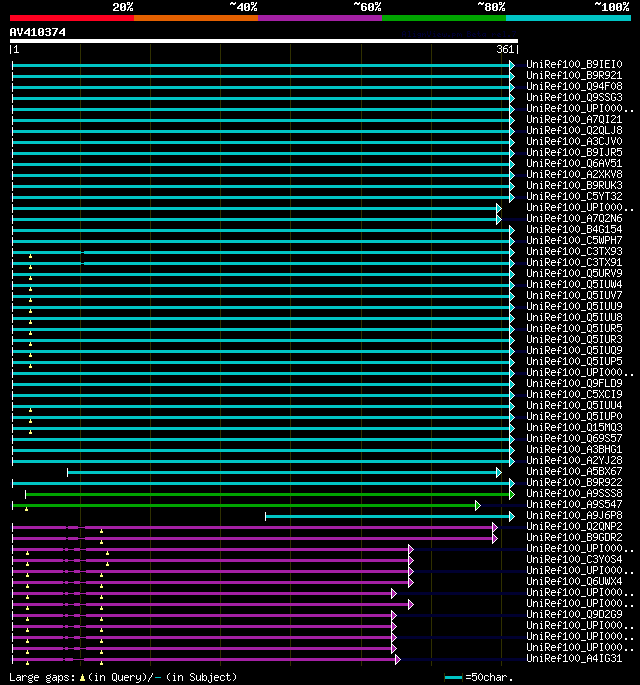
Task: Select the UniRef100_A5BX67 label
Action: pyautogui.click(x=574, y=471)
